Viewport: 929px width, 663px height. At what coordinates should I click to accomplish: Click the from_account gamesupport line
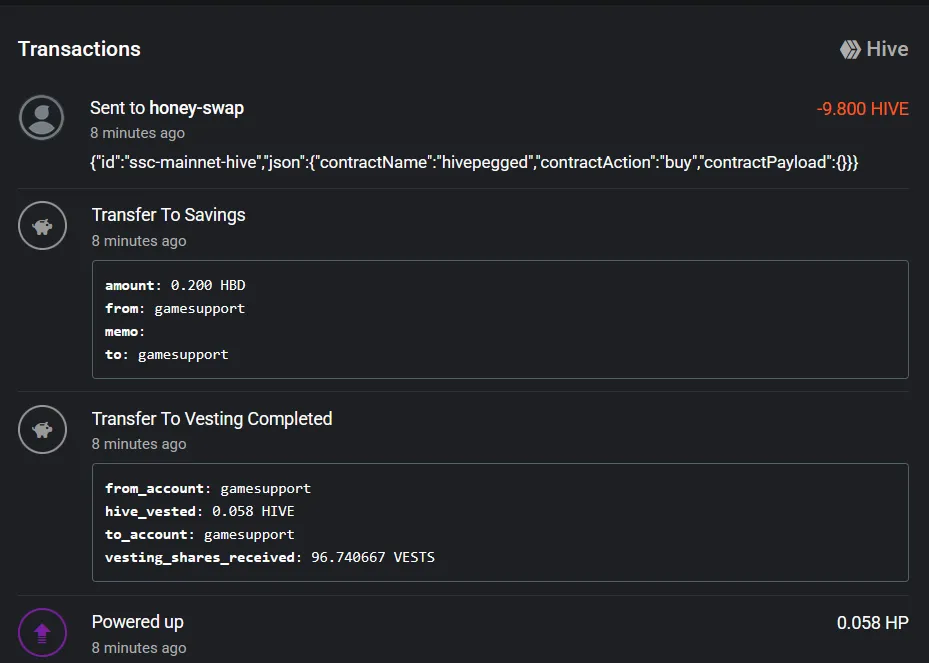[208, 489]
